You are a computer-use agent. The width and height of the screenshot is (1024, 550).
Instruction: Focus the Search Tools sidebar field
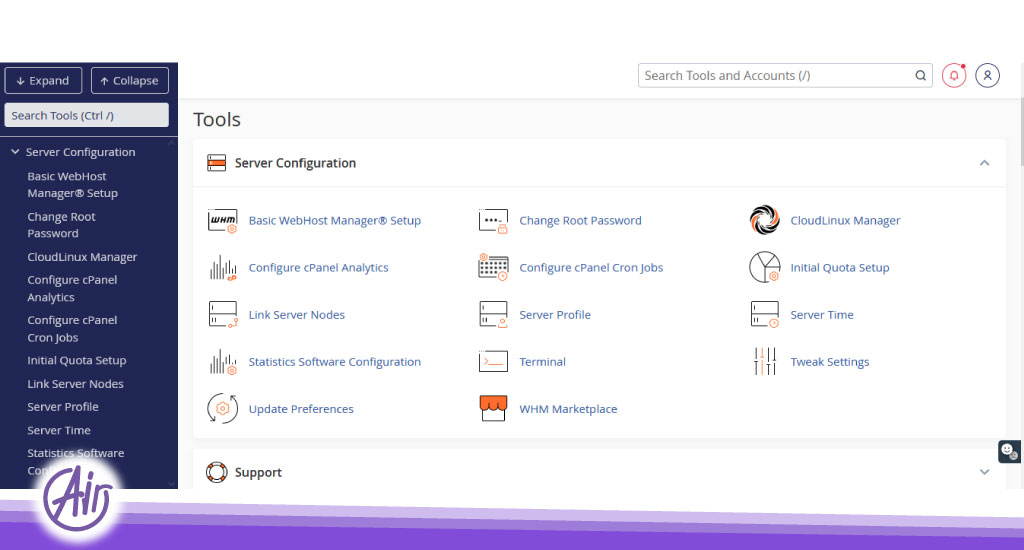[86, 116]
